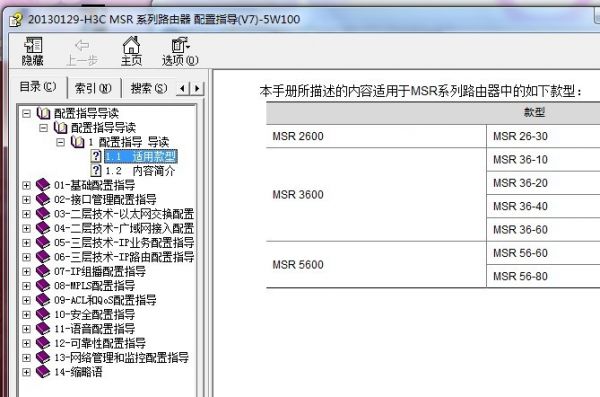Click the purple book icon for 13-网络管理和监控配置指导

tap(43, 357)
